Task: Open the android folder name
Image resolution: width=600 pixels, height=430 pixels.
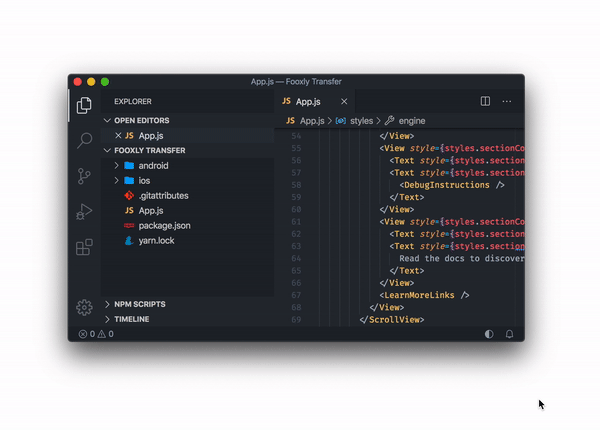Action: pos(153,165)
